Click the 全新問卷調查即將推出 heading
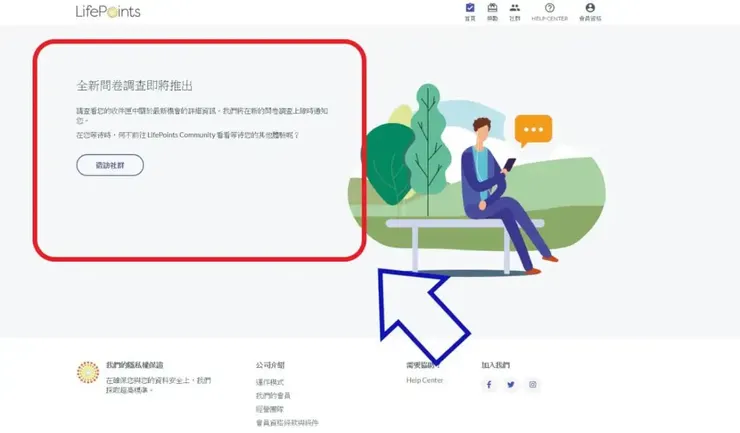Image resolution: width=740 pixels, height=433 pixels. click(135, 85)
